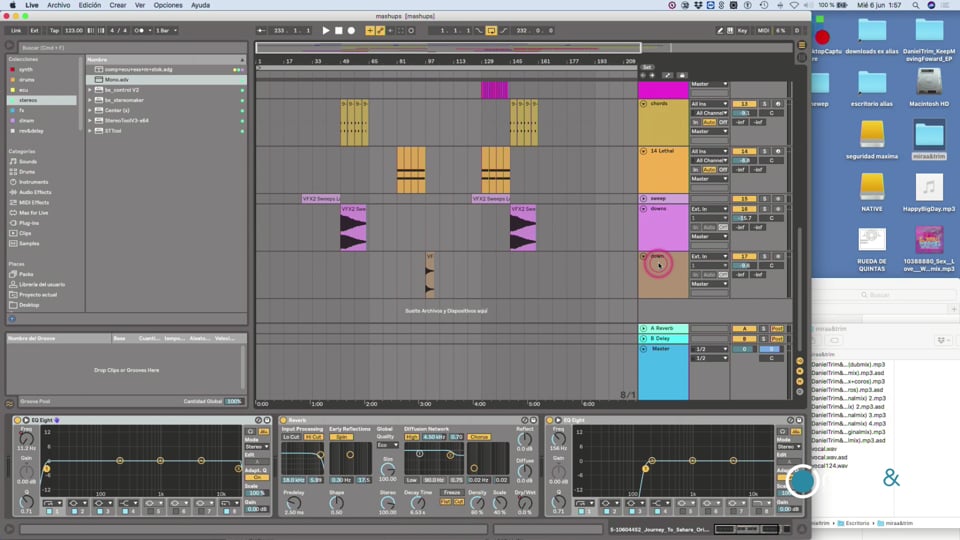Toggle the arrangement Loop switch
Image resolution: width=960 pixels, height=540 pixels.
pos(491,30)
